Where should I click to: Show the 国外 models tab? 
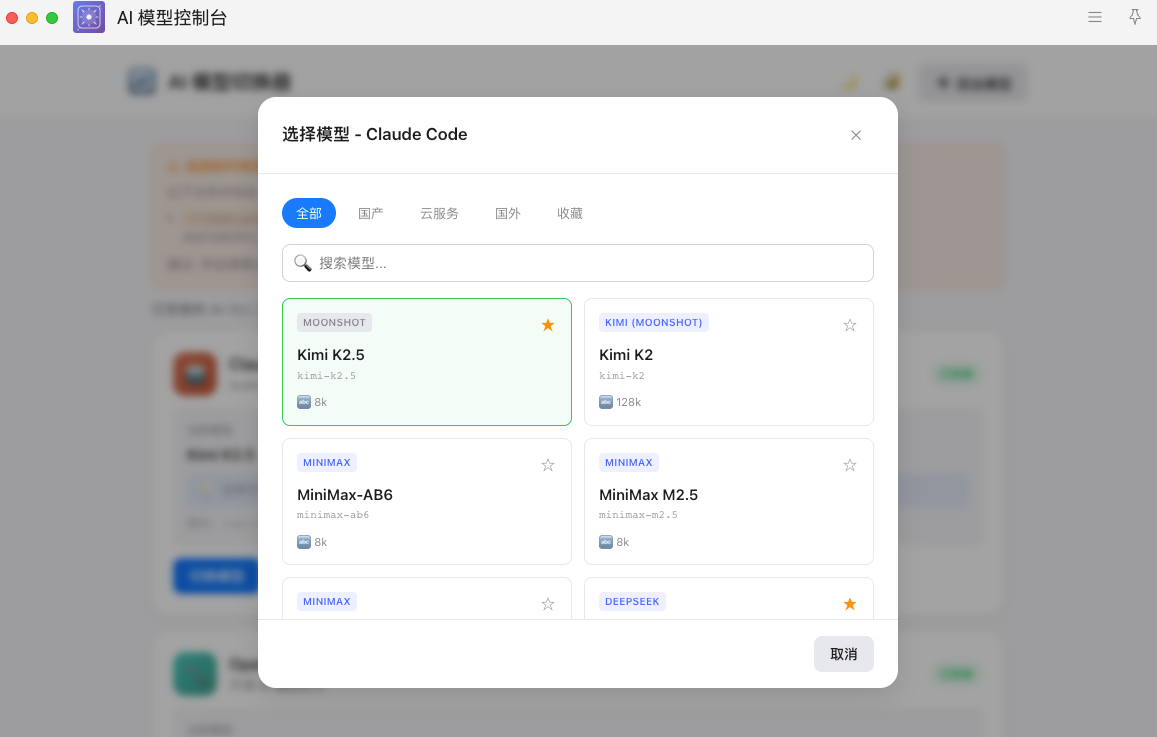508,213
